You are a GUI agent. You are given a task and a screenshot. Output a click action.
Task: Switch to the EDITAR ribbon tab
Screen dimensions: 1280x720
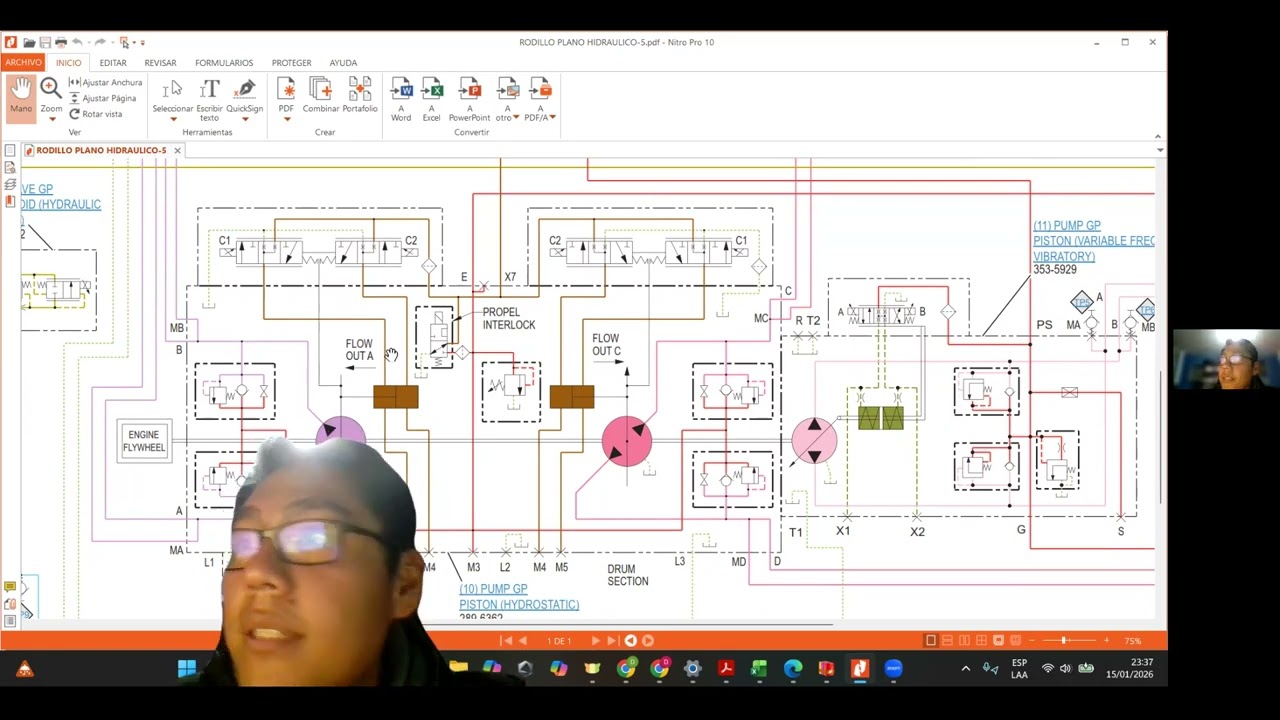click(x=113, y=62)
